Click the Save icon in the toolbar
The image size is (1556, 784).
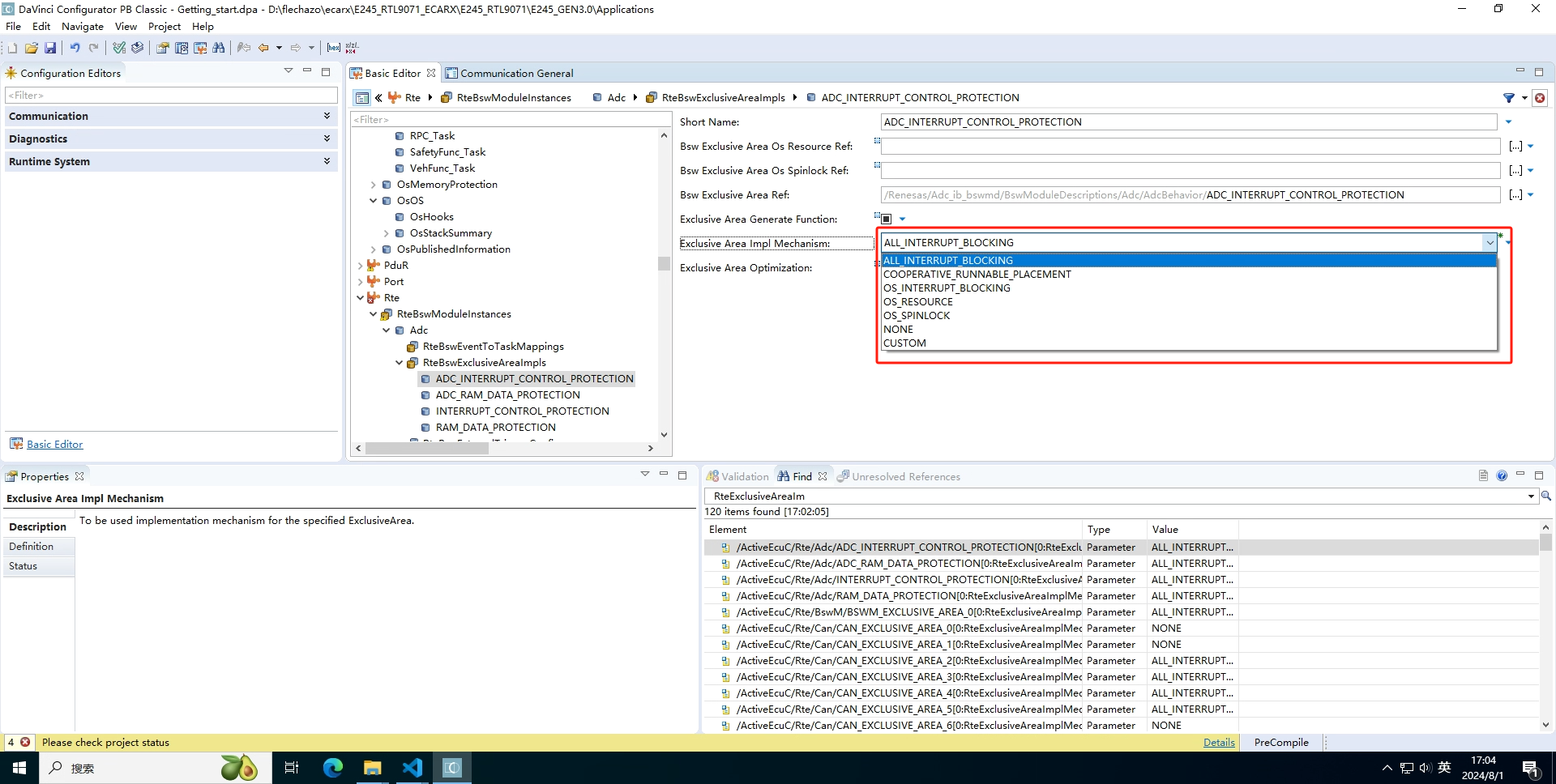coord(50,49)
